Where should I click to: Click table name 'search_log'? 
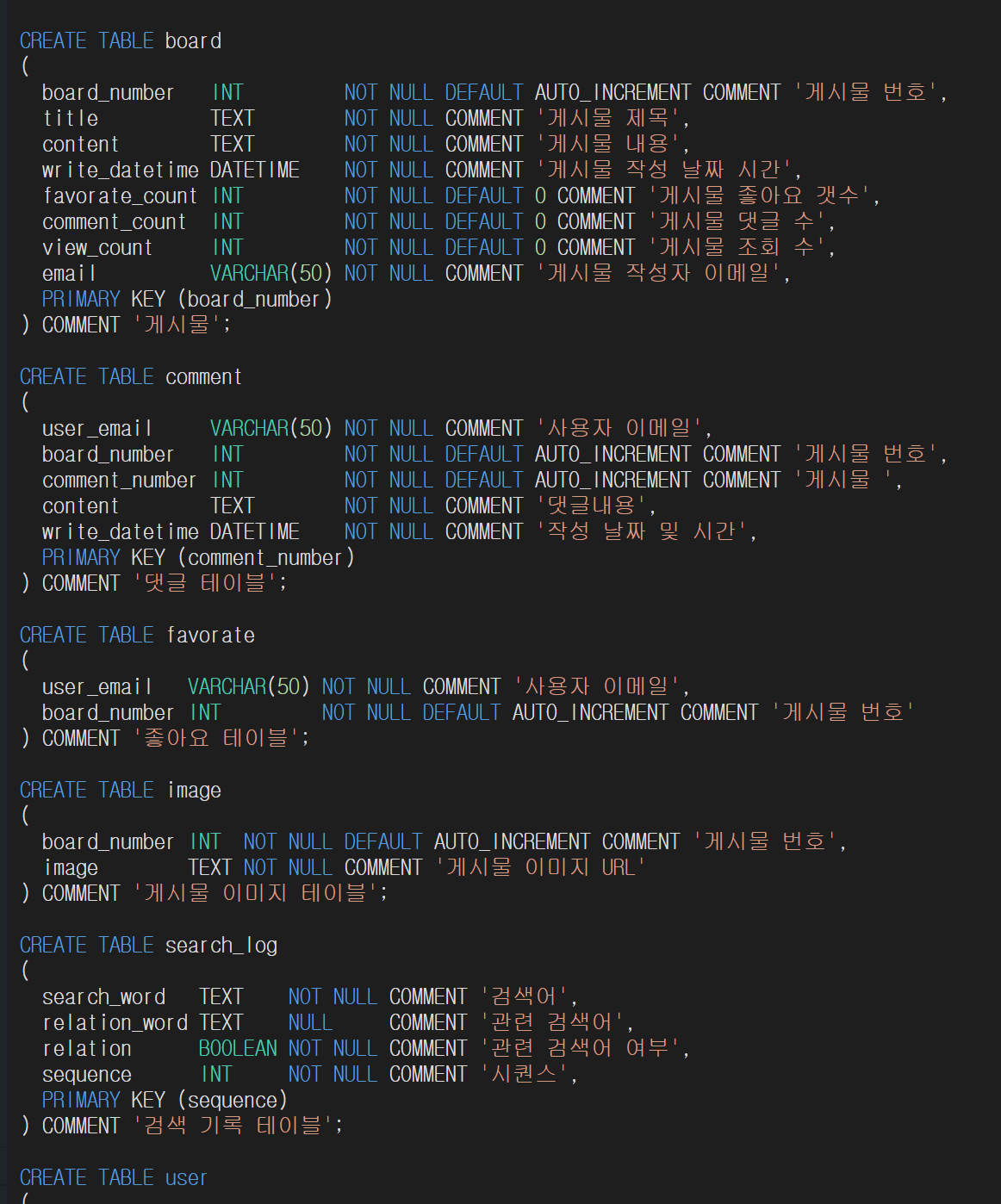tap(221, 945)
